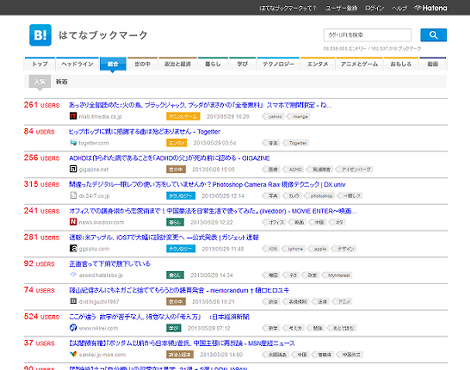Click the blue magnifier search button

tap(433, 35)
